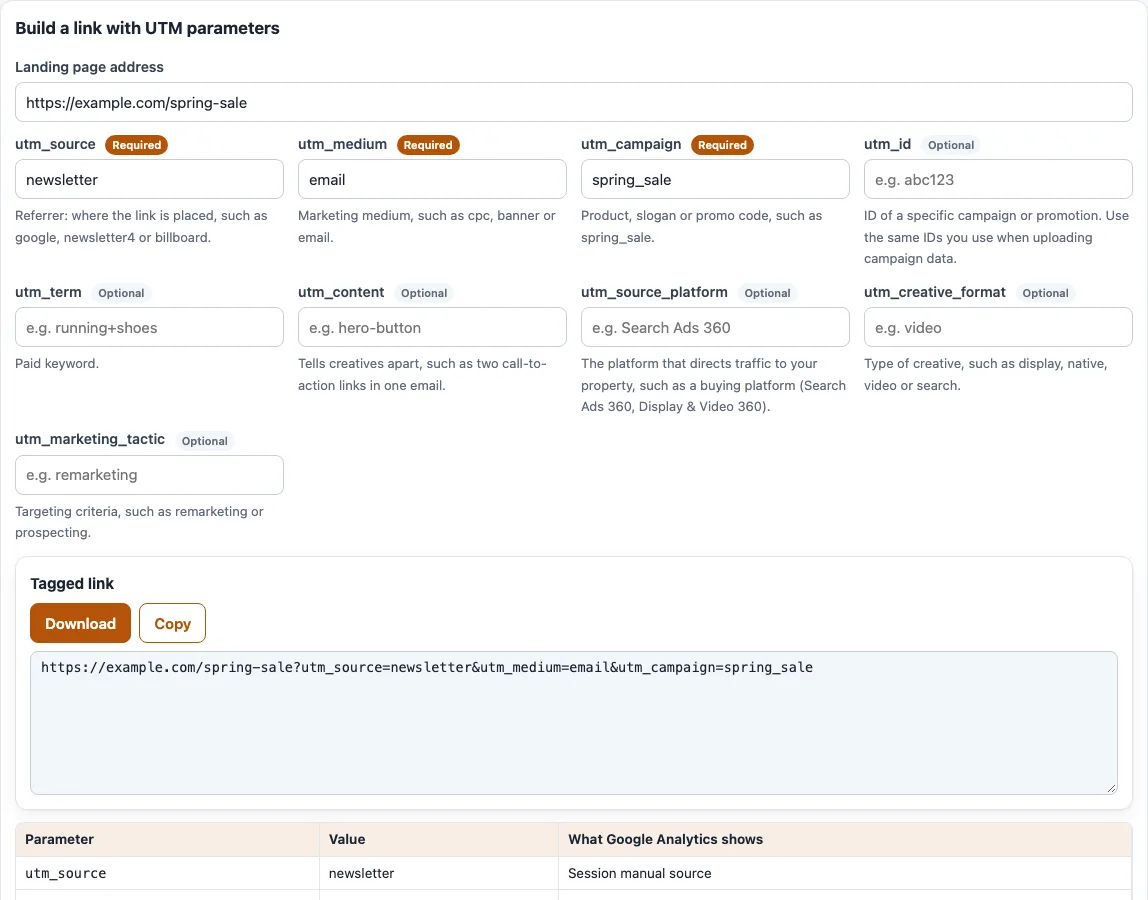Click the Optional badge next to utm_creative_format
The height and width of the screenshot is (900, 1148).
pos(1046,293)
